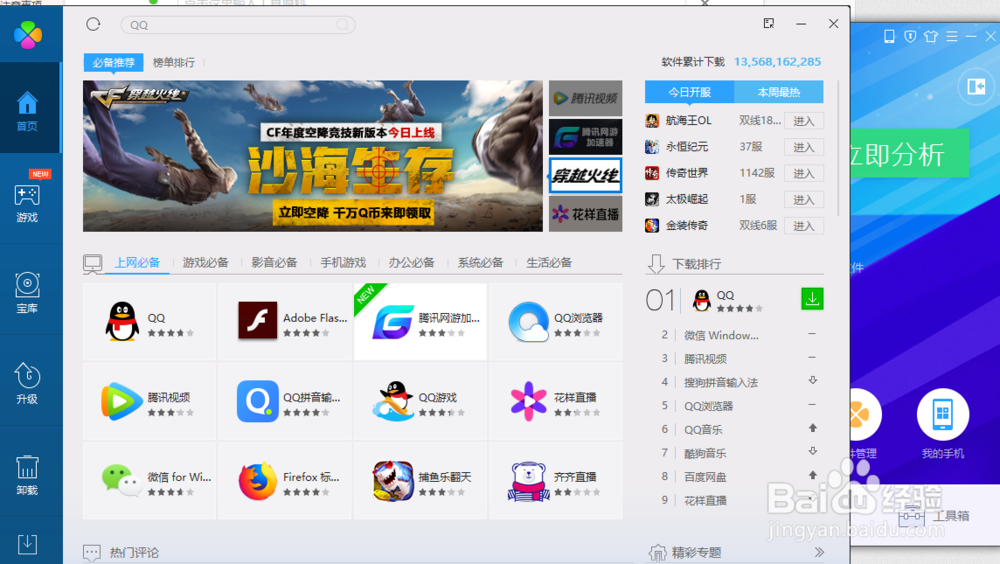
Task: Open the 腾讯视频 app icon in the grid
Action: pos(121,401)
